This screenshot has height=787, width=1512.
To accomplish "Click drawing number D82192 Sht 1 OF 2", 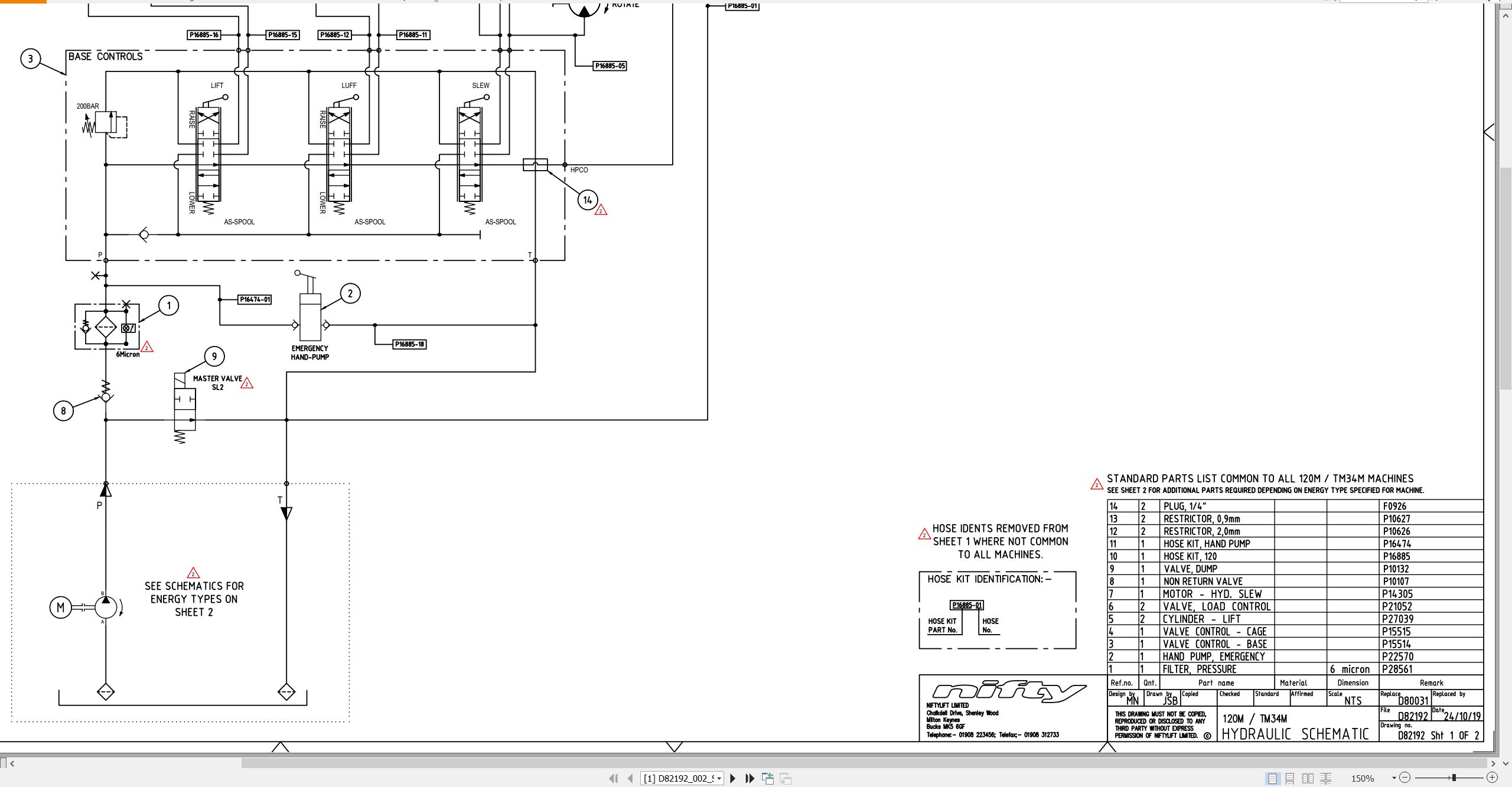I will [1439, 736].
